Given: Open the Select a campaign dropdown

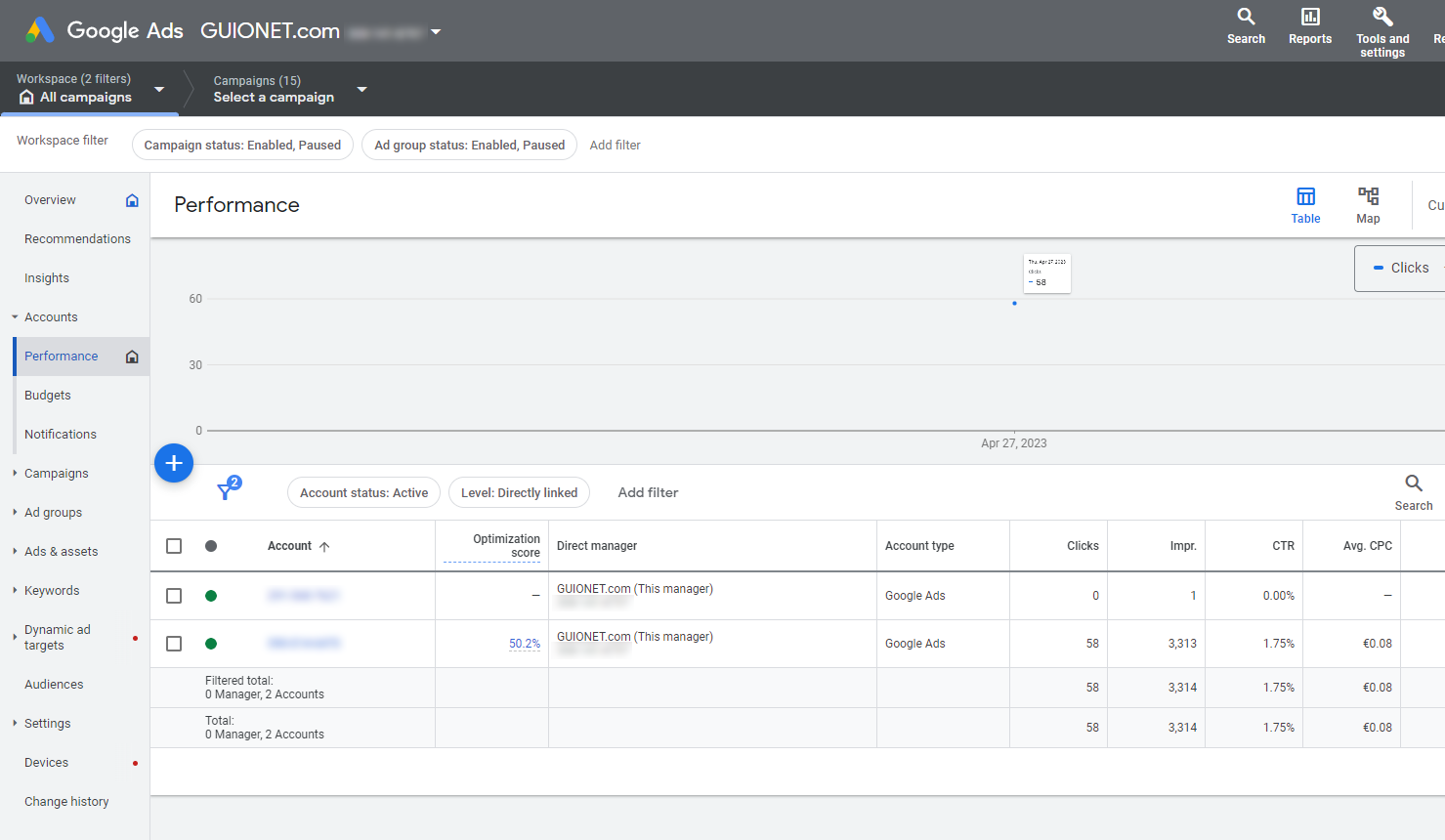Looking at the screenshot, I should click(x=362, y=89).
